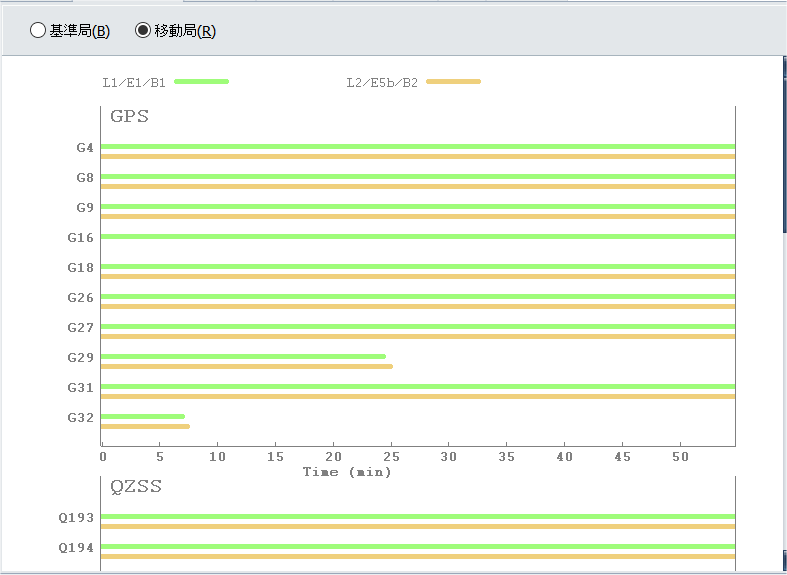
Task: Click the G4 green L1 signal bar
Action: 418,147
